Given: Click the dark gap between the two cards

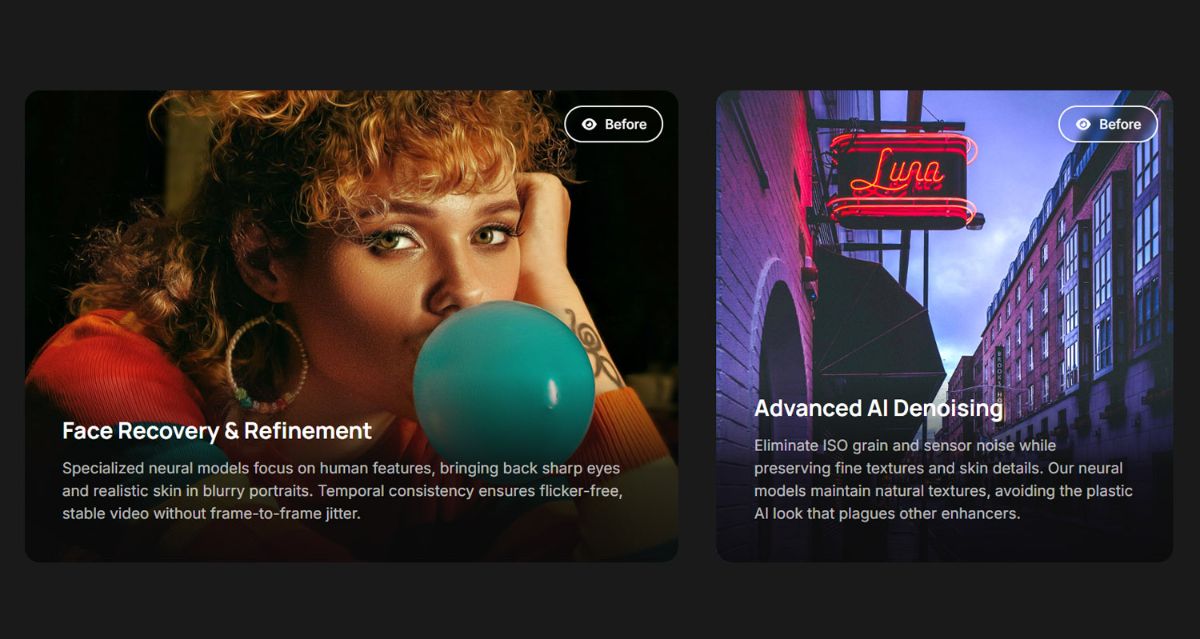Looking at the screenshot, I should click(697, 326).
